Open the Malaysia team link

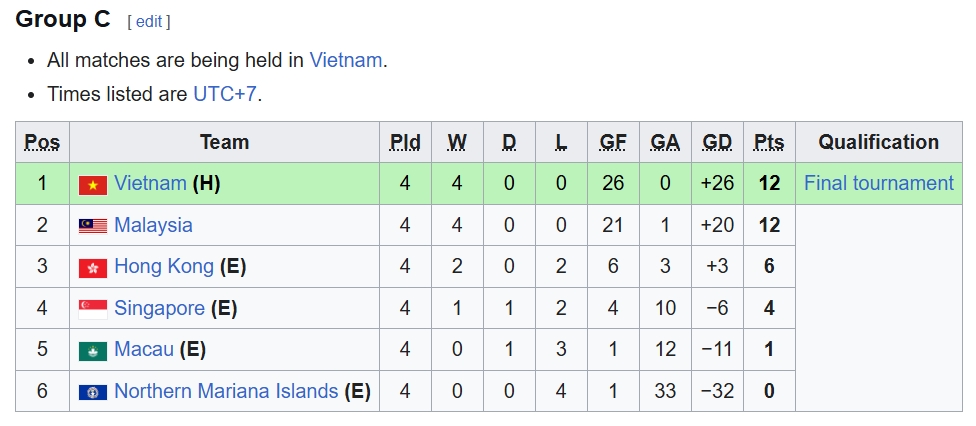point(153,225)
